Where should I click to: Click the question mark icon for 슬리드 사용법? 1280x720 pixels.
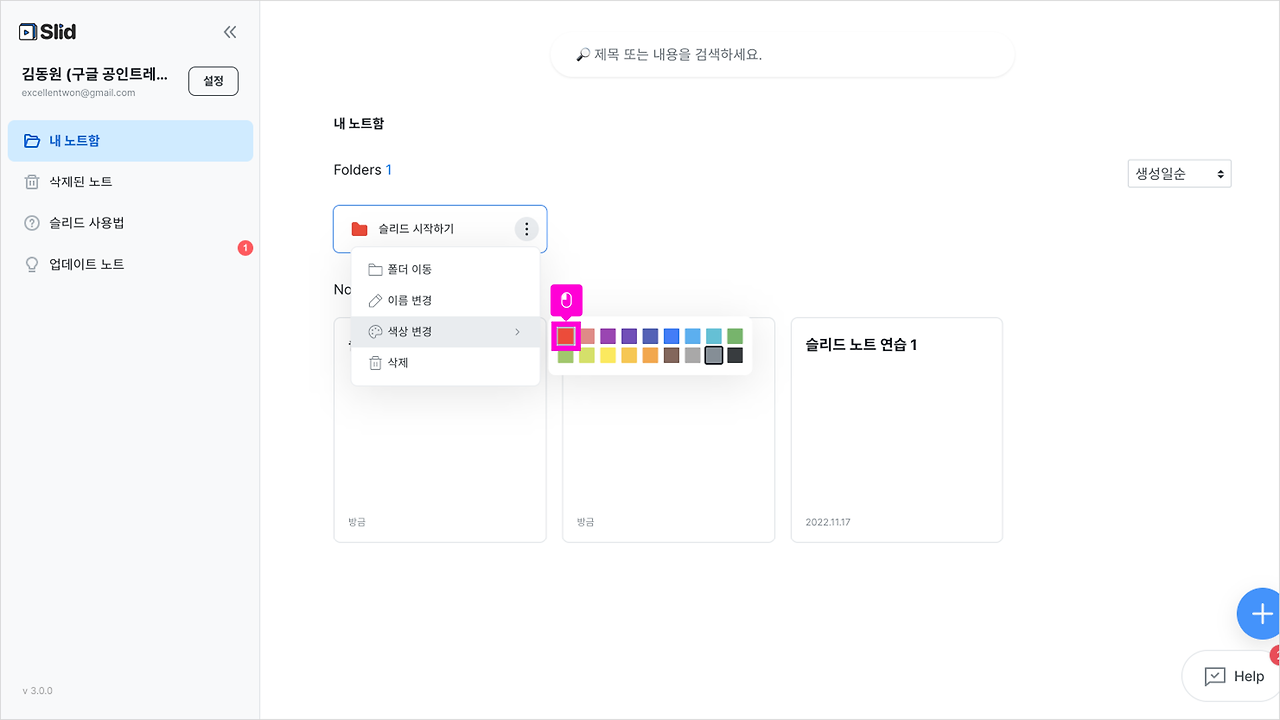point(30,222)
